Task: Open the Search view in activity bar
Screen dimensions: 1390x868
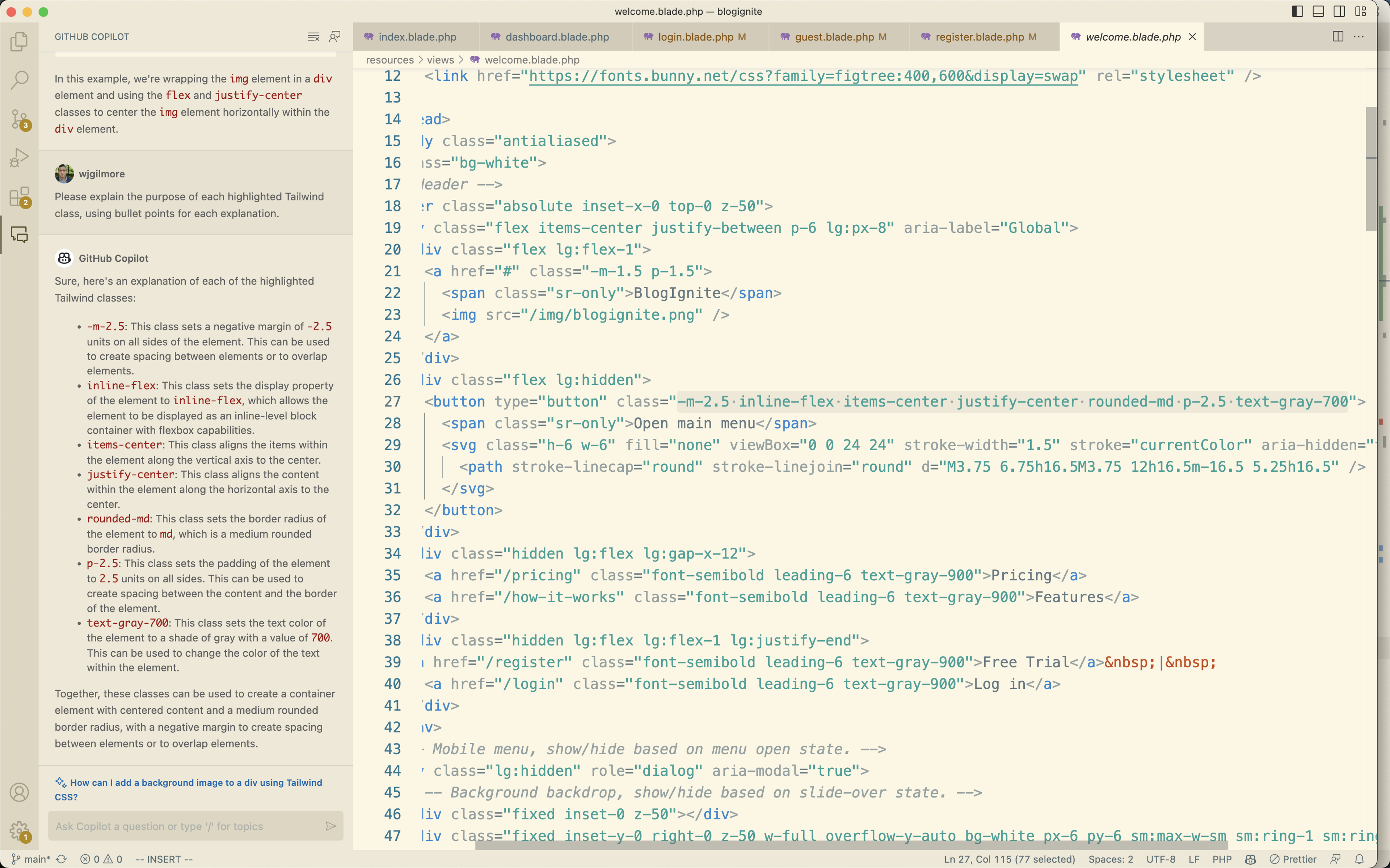Action: (x=19, y=80)
